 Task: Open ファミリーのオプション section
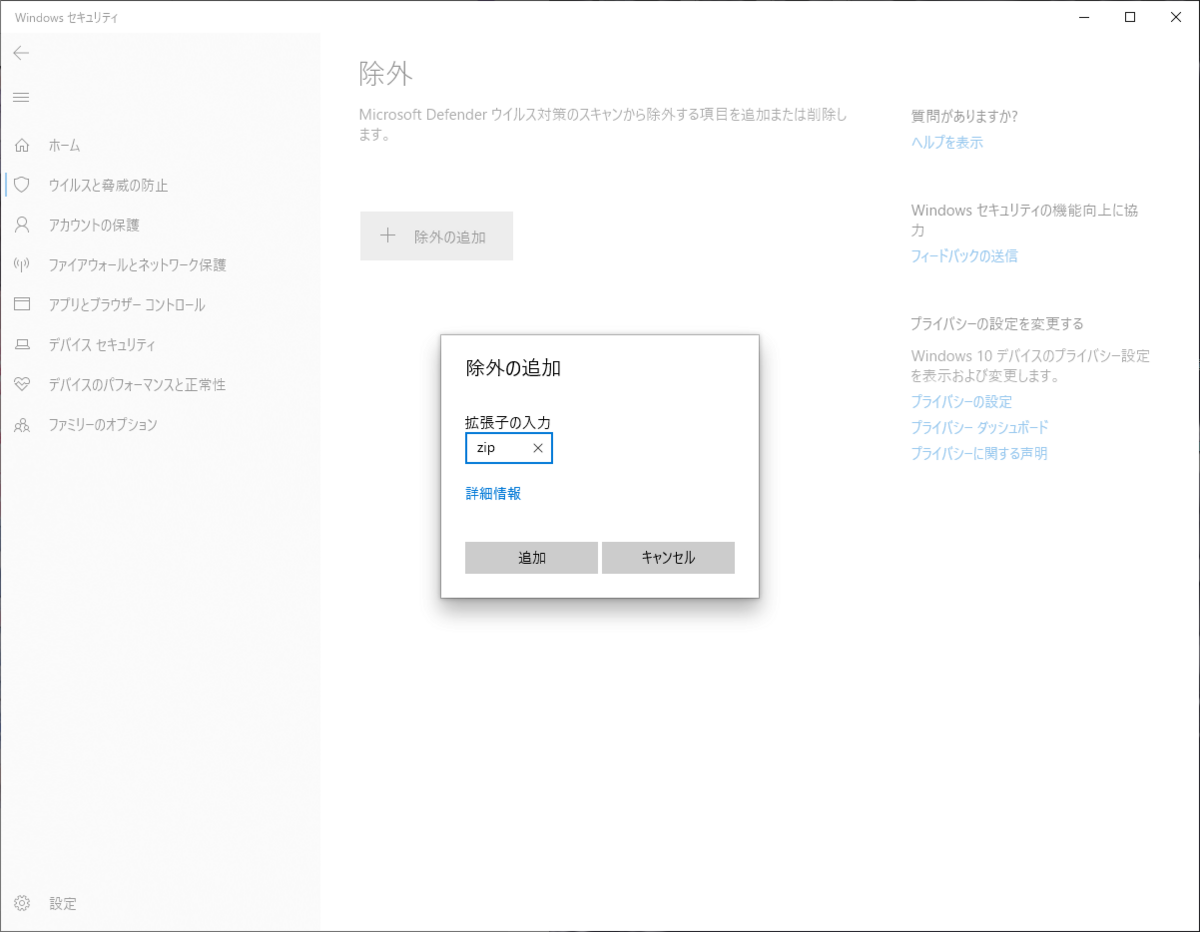click(x=103, y=425)
